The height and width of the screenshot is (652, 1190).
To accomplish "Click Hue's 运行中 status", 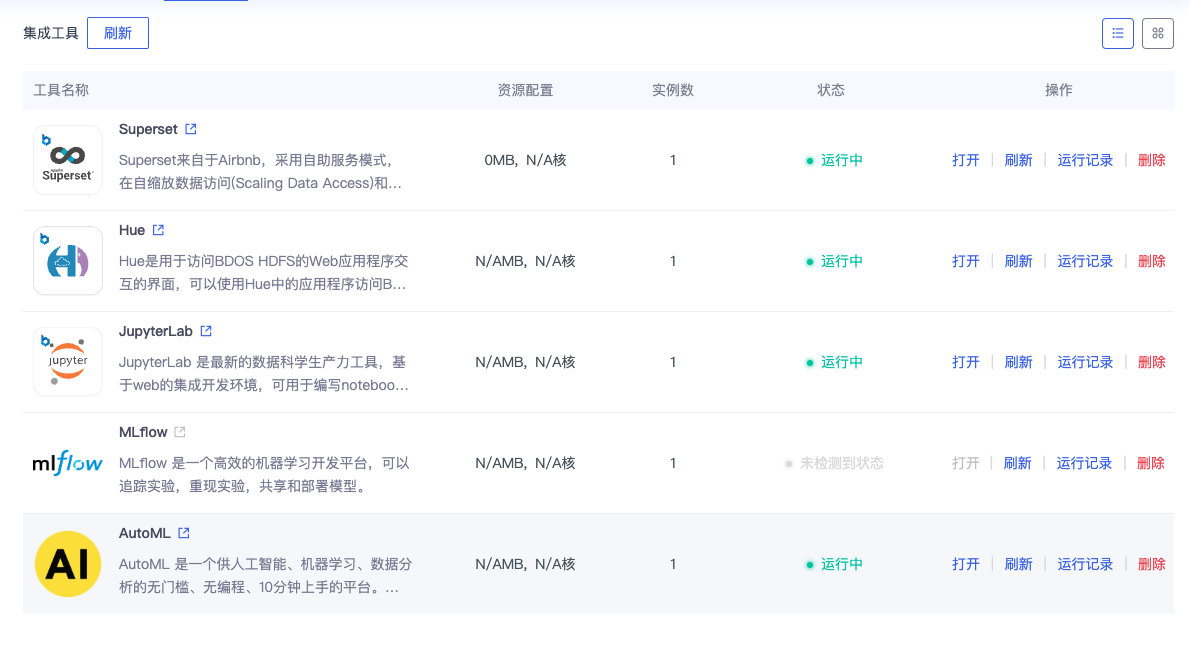I will pos(834,261).
